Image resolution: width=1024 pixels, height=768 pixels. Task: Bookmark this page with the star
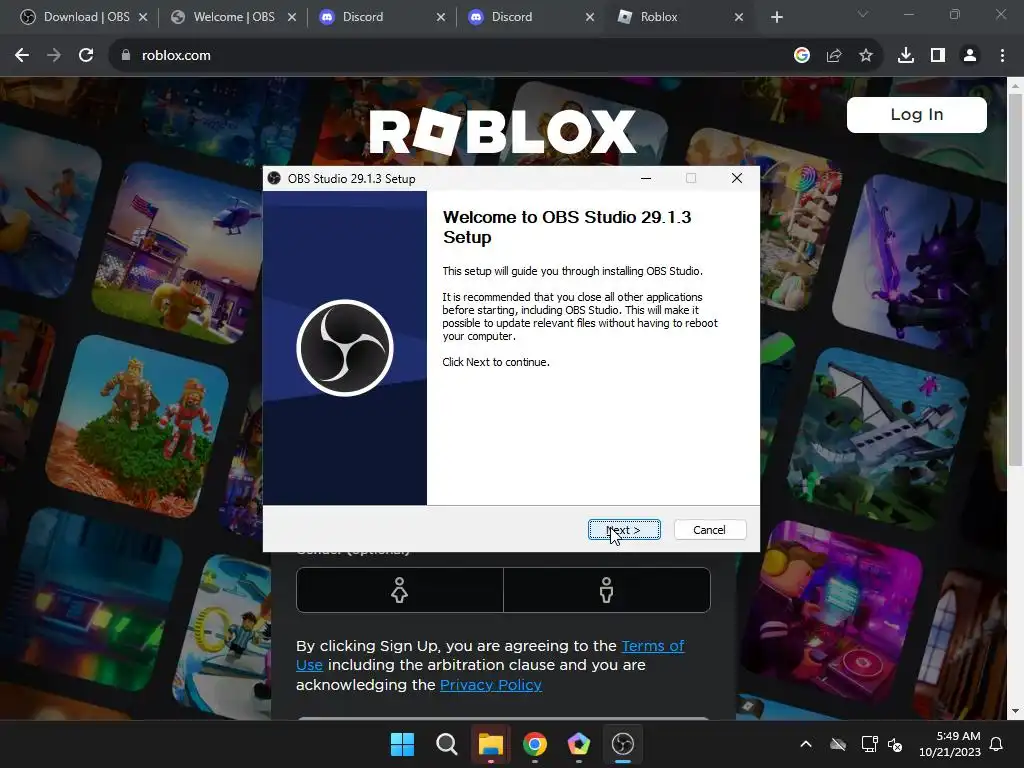pos(866,56)
